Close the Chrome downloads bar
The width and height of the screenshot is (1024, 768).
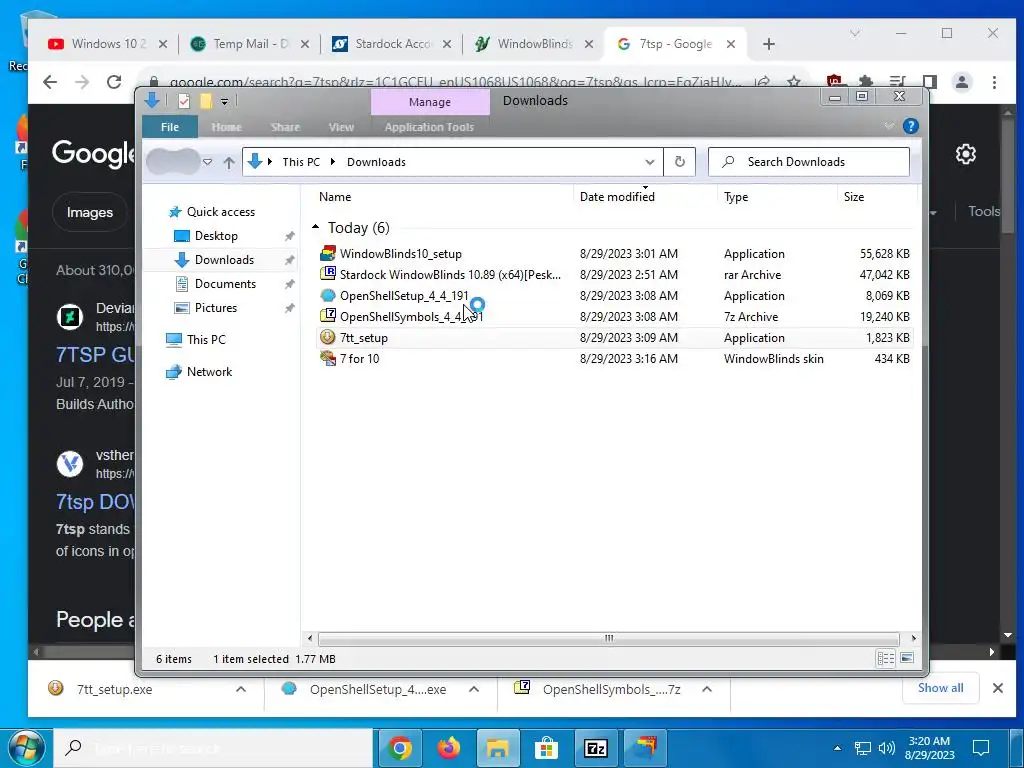point(998,688)
